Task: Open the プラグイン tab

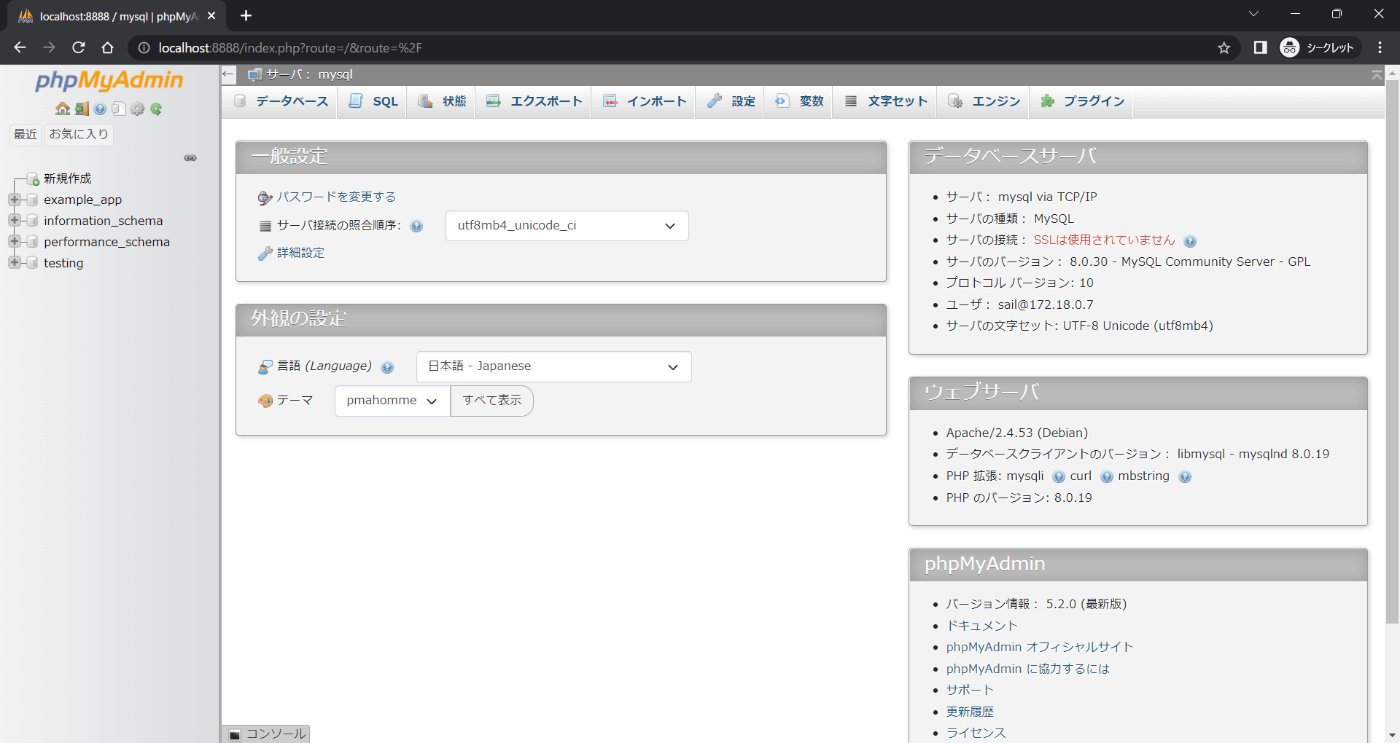Action: pyautogui.click(x=1082, y=102)
